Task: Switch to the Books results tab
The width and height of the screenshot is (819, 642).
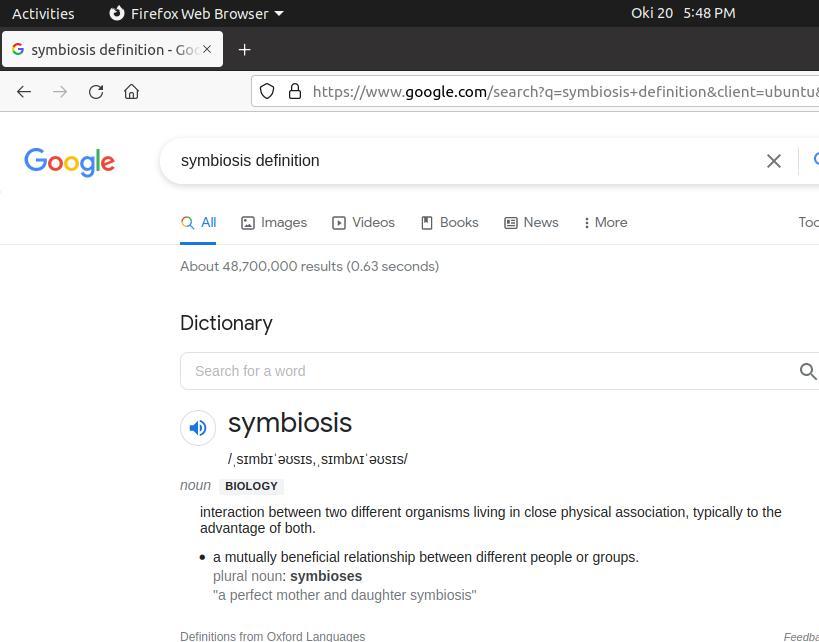Action: click(450, 223)
